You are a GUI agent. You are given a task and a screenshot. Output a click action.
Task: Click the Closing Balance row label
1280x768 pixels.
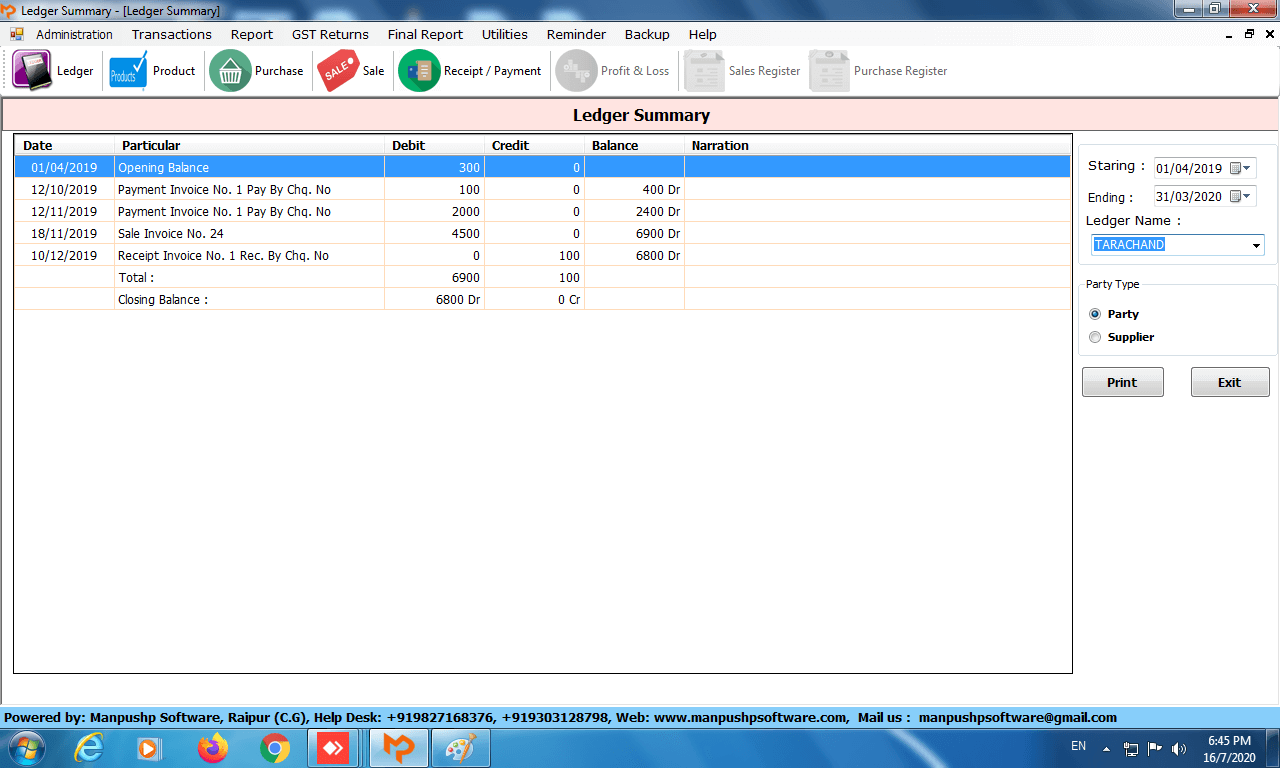point(163,299)
